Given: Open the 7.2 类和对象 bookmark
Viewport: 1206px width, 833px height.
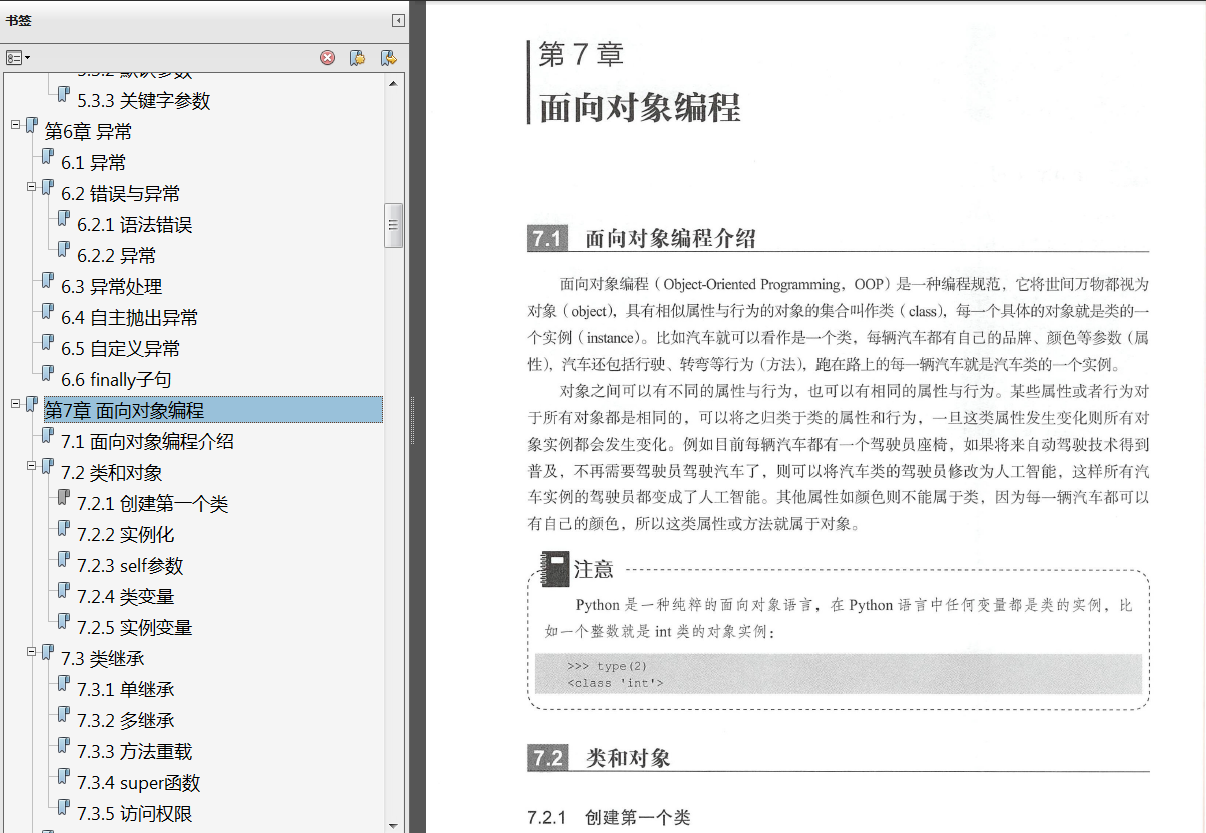Looking at the screenshot, I should click(x=111, y=473).
